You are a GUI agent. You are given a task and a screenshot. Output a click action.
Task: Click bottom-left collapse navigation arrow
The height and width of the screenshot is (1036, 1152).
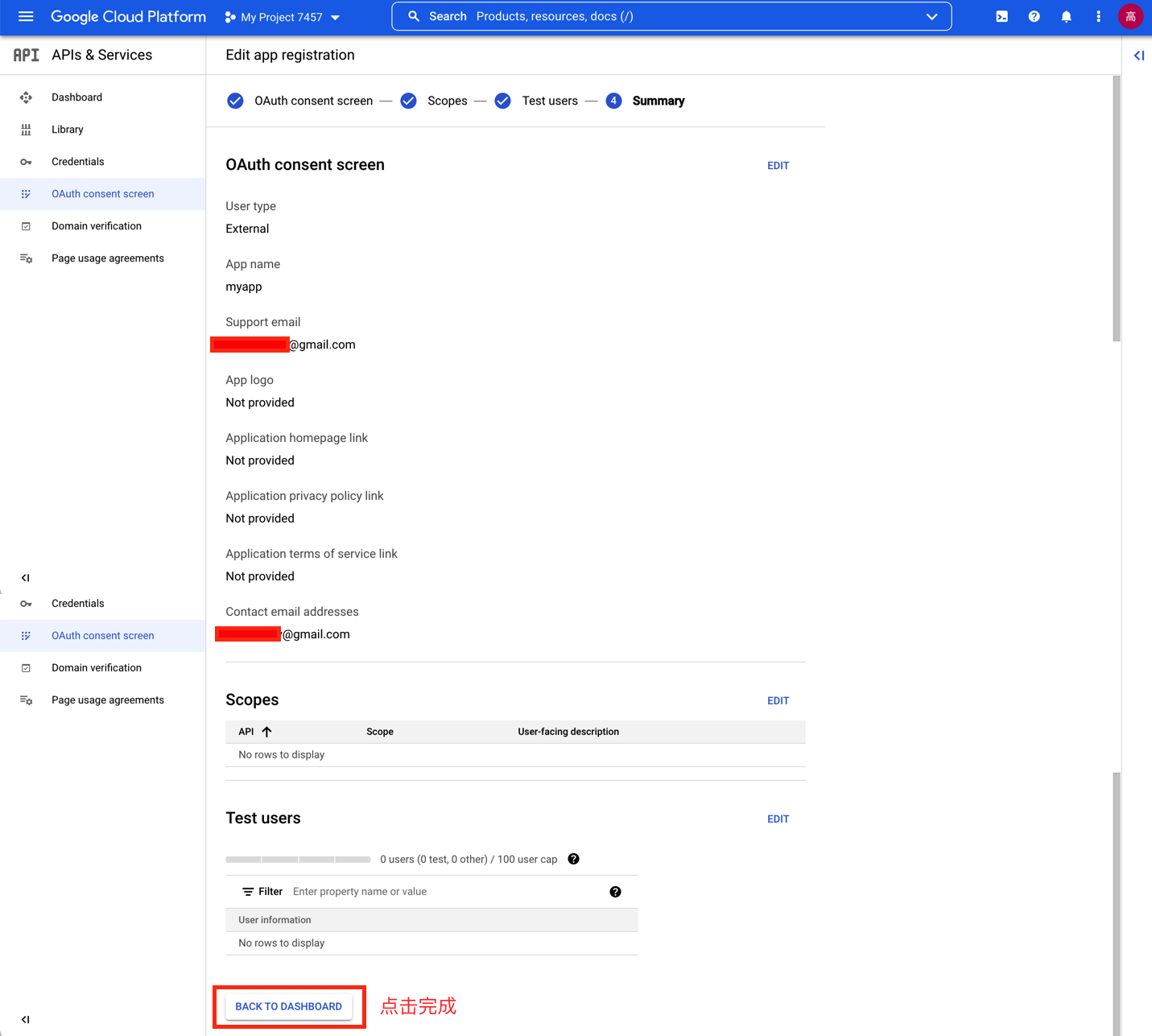click(26, 1020)
